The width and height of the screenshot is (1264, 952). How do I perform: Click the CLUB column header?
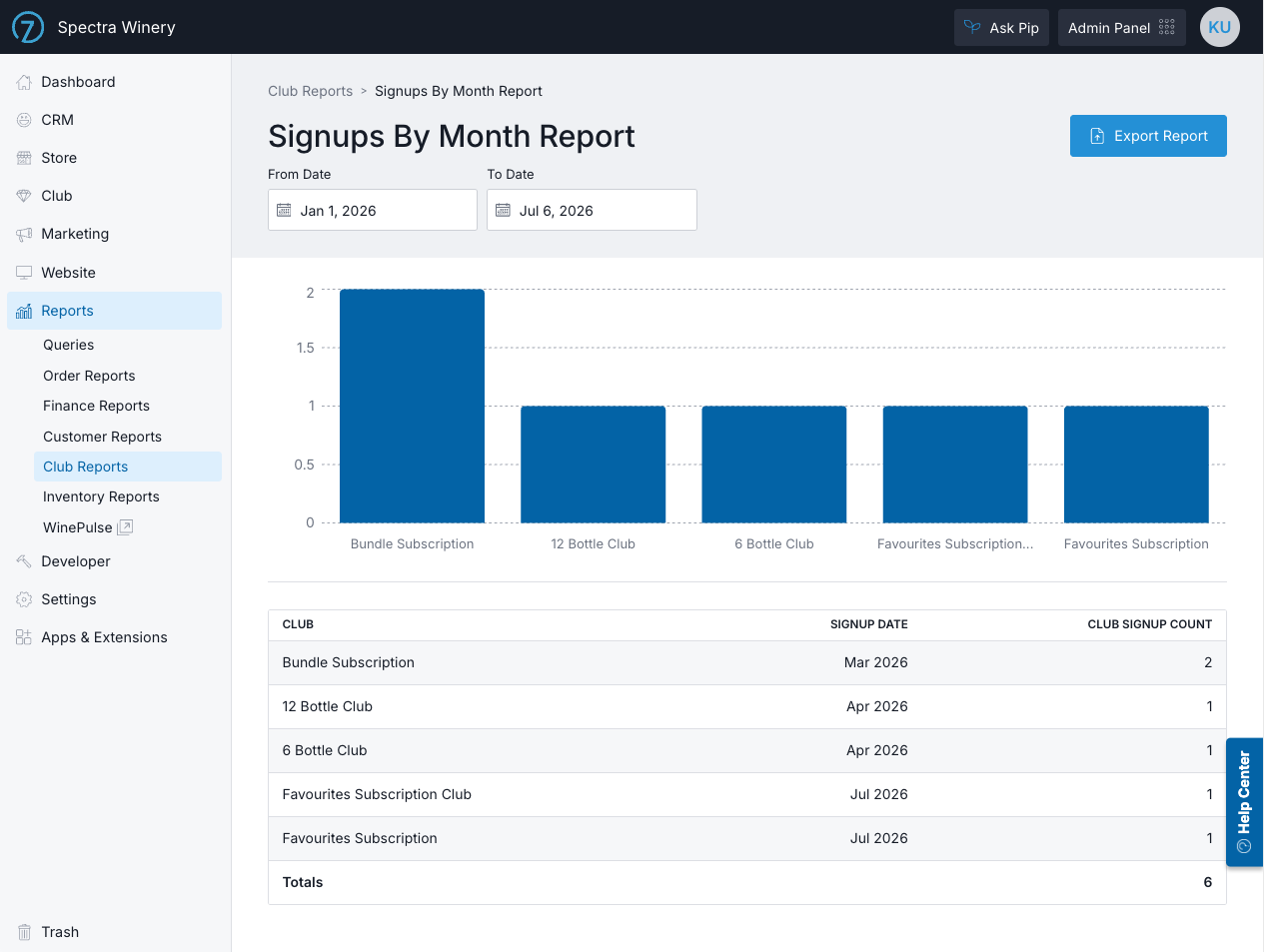(x=298, y=624)
